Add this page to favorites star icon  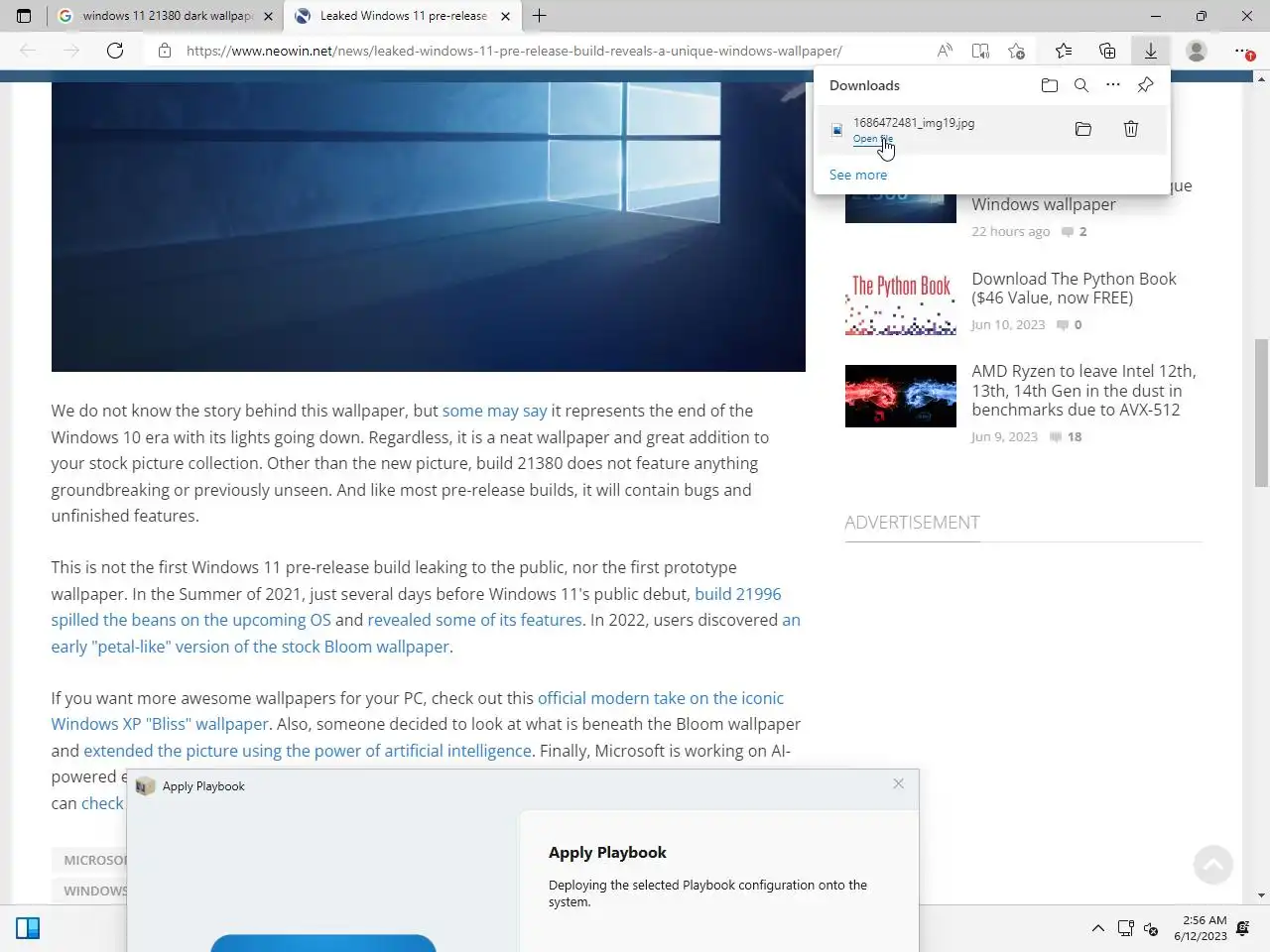[1016, 51]
